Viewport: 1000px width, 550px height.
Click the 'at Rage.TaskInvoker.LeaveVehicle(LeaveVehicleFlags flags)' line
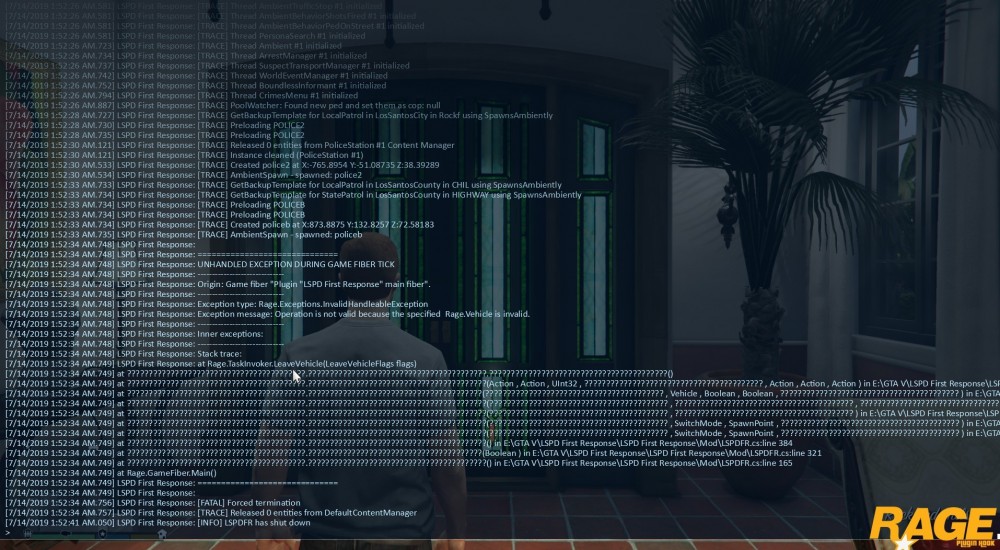coord(210,364)
